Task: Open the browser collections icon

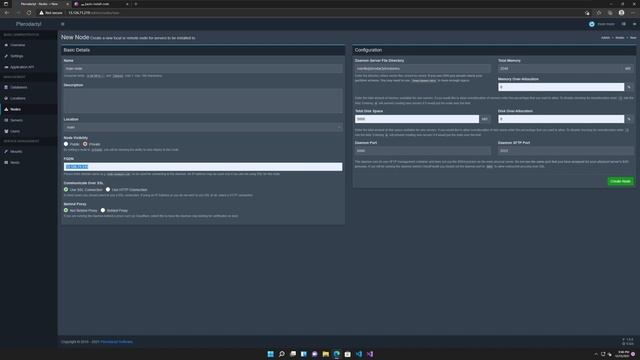Action: pos(610,13)
